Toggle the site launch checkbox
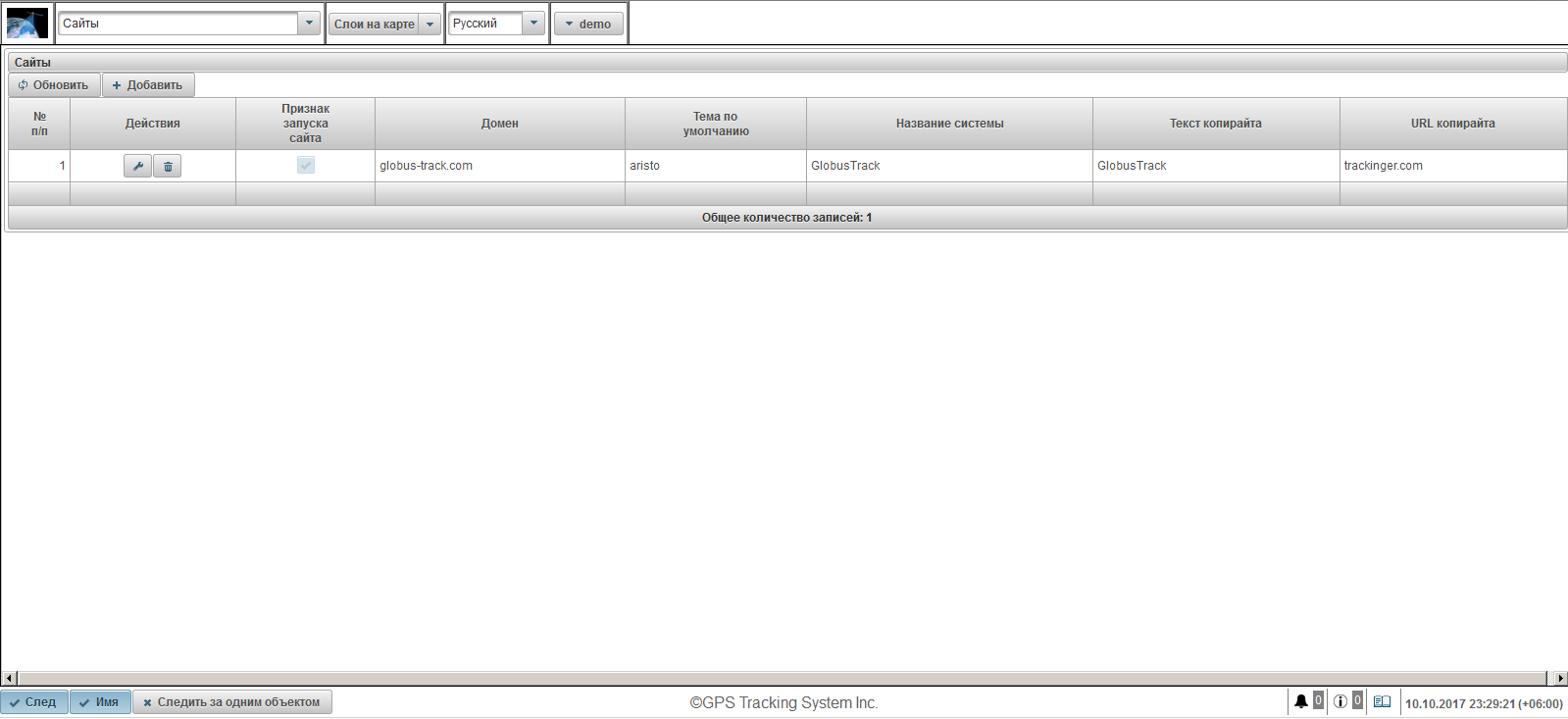Image resolution: width=1568 pixels, height=719 pixels. [x=306, y=166]
